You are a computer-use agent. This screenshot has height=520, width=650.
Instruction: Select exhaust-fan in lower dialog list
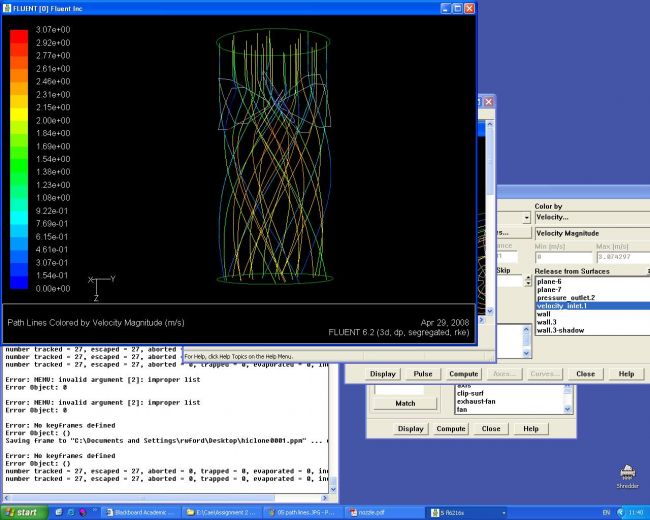(x=509, y=401)
